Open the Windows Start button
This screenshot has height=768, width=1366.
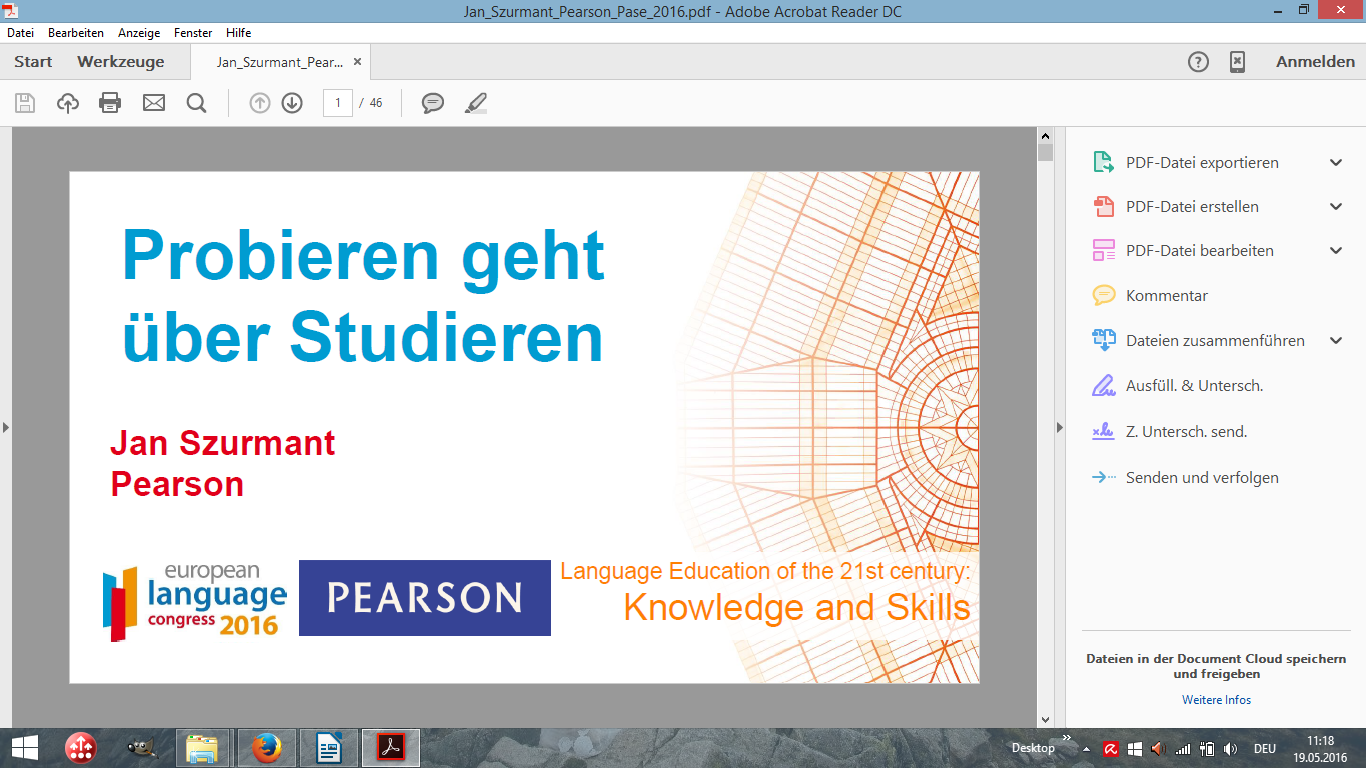point(24,748)
